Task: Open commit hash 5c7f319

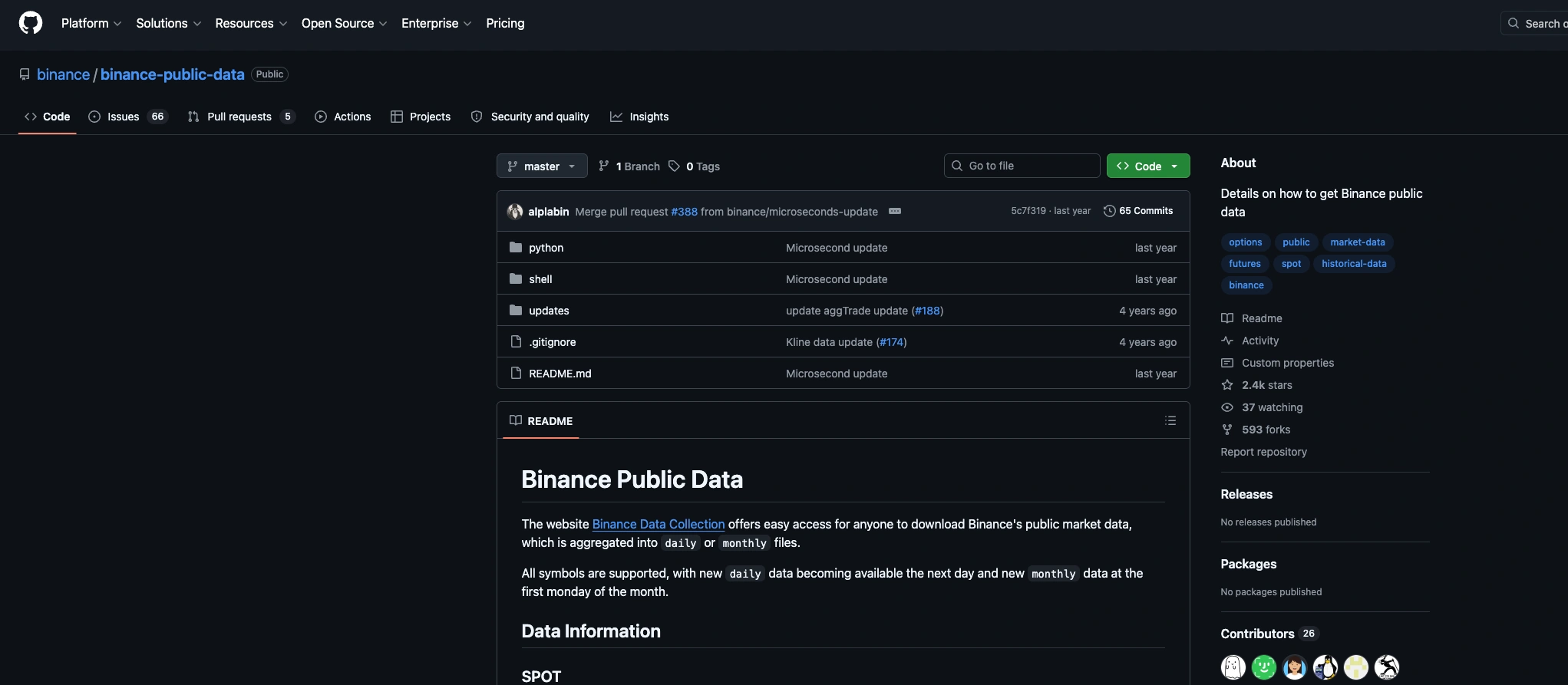Action: pyautogui.click(x=1028, y=211)
